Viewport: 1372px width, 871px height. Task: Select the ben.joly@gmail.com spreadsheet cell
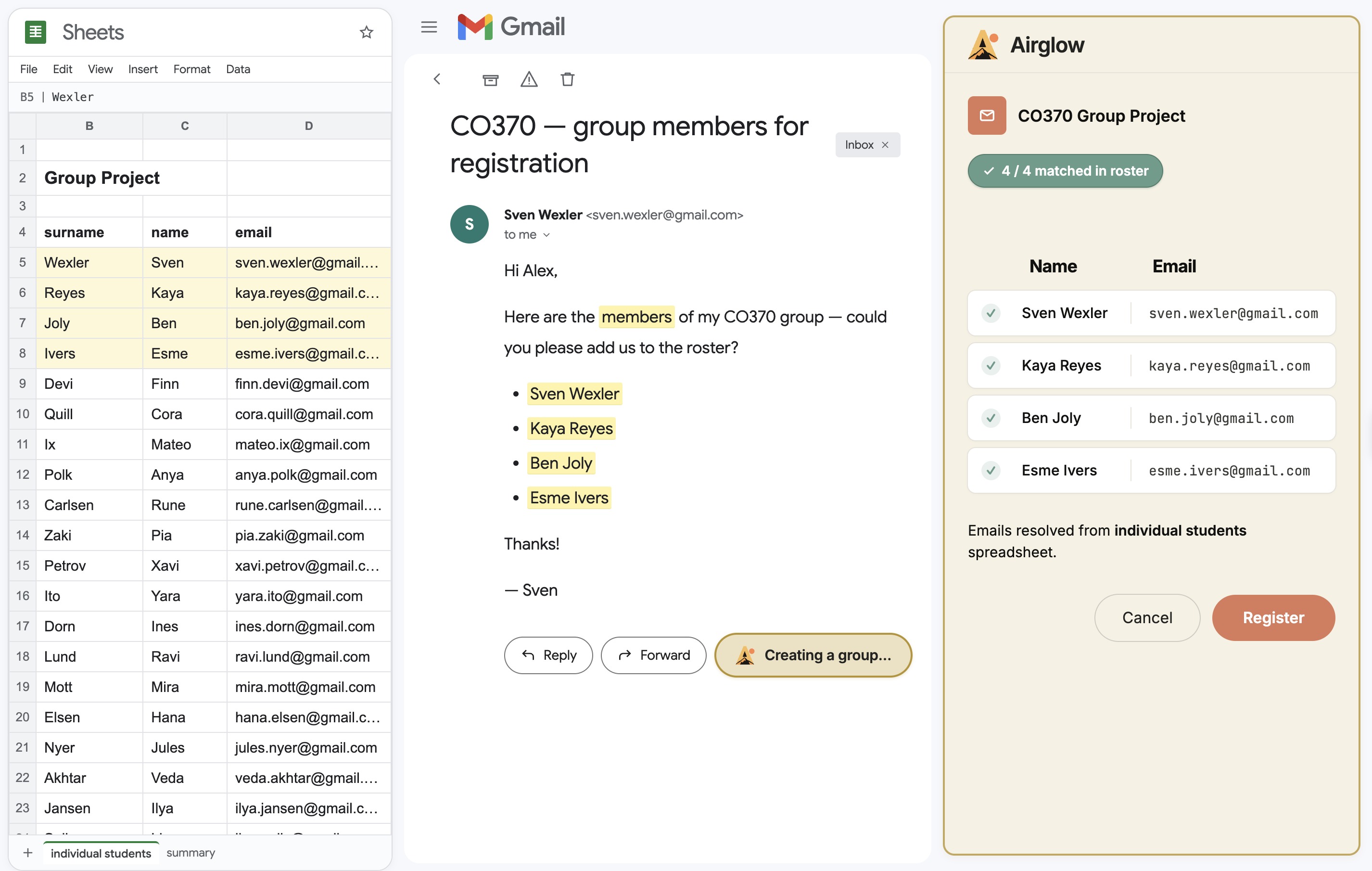point(309,322)
